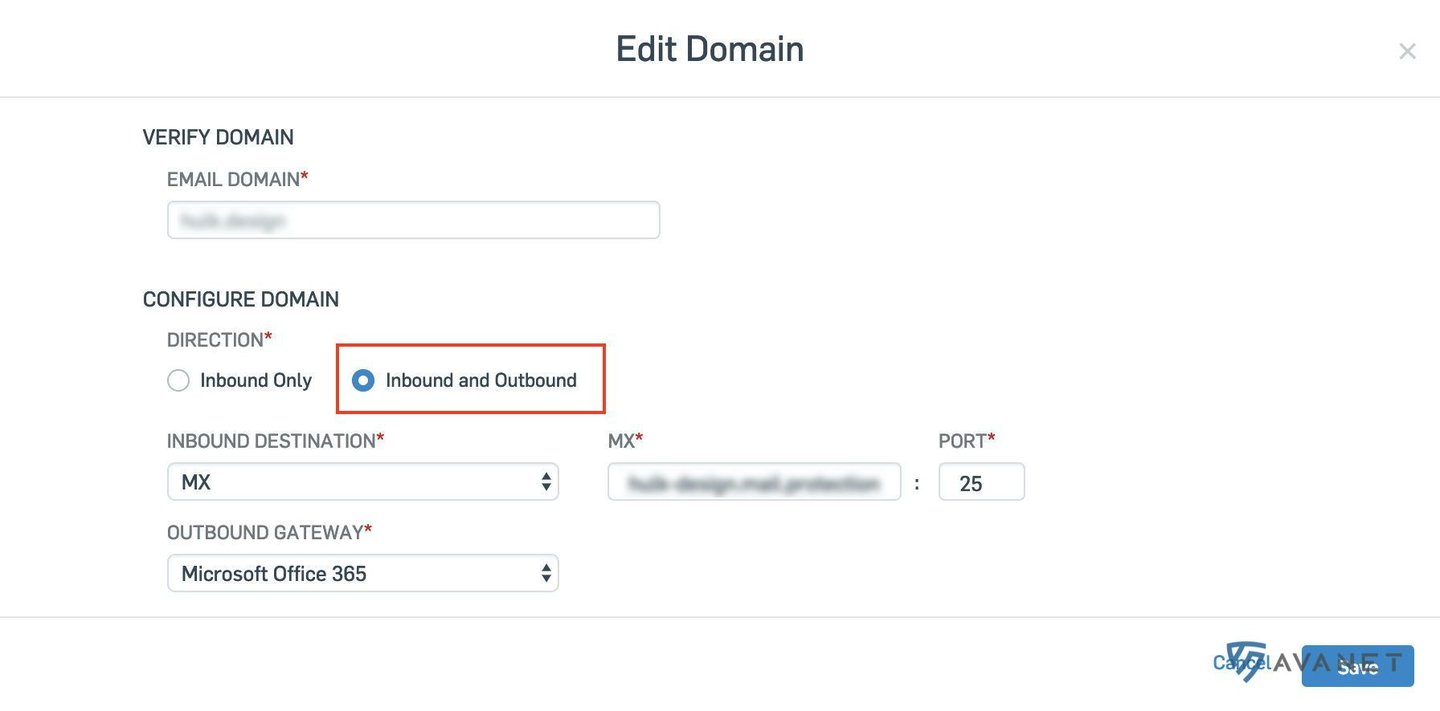Click into the Port field showing 25

pyautogui.click(x=981, y=482)
